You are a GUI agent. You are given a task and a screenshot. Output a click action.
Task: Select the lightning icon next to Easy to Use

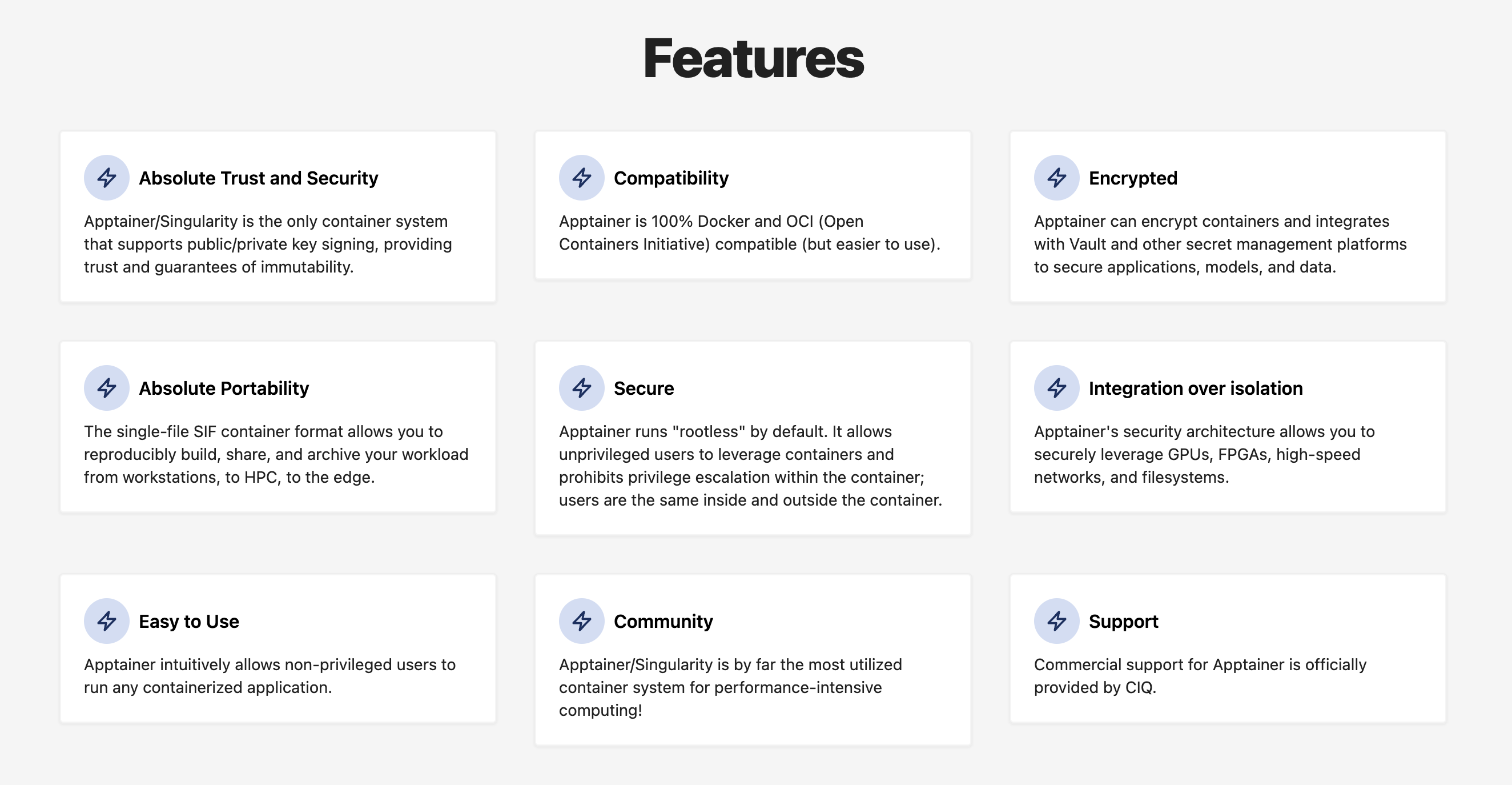pyautogui.click(x=106, y=620)
